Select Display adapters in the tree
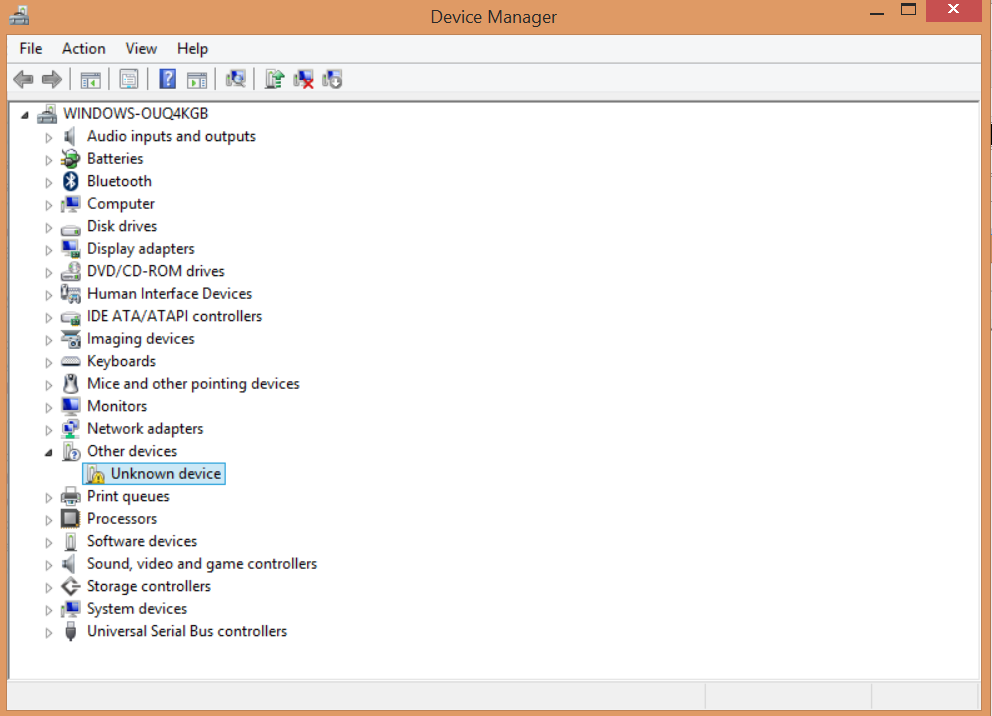 click(140, 249)
